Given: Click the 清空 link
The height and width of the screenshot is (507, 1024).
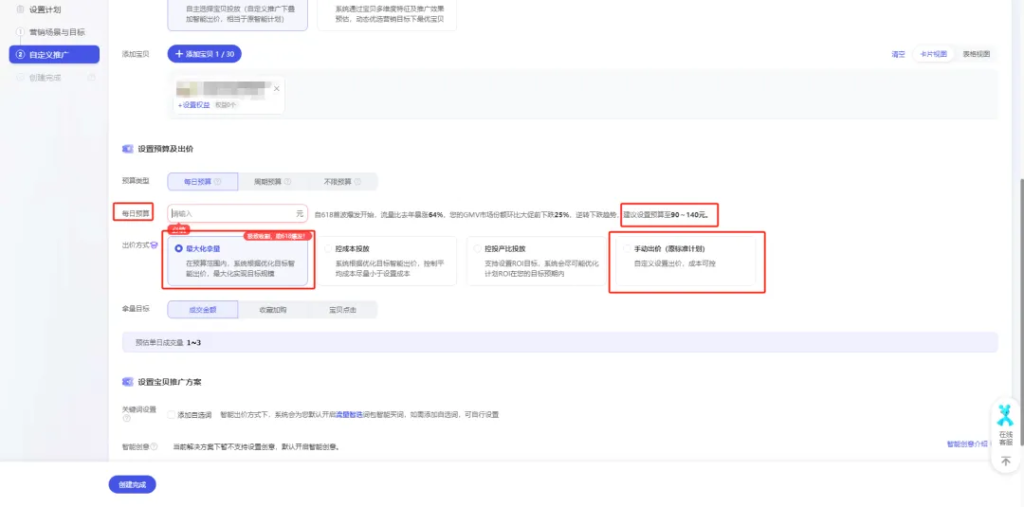Looking at the screenshot, I should click(x=899, y=54).
